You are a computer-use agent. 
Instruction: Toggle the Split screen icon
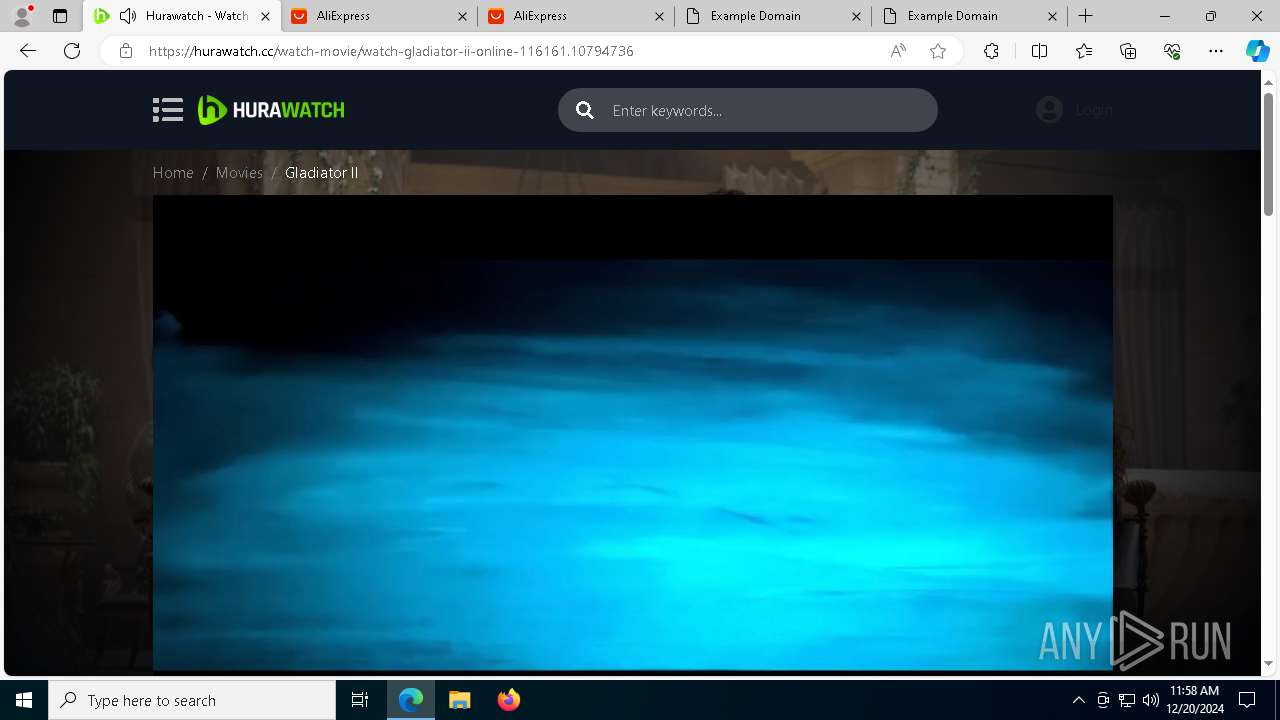pos(1039,51)
